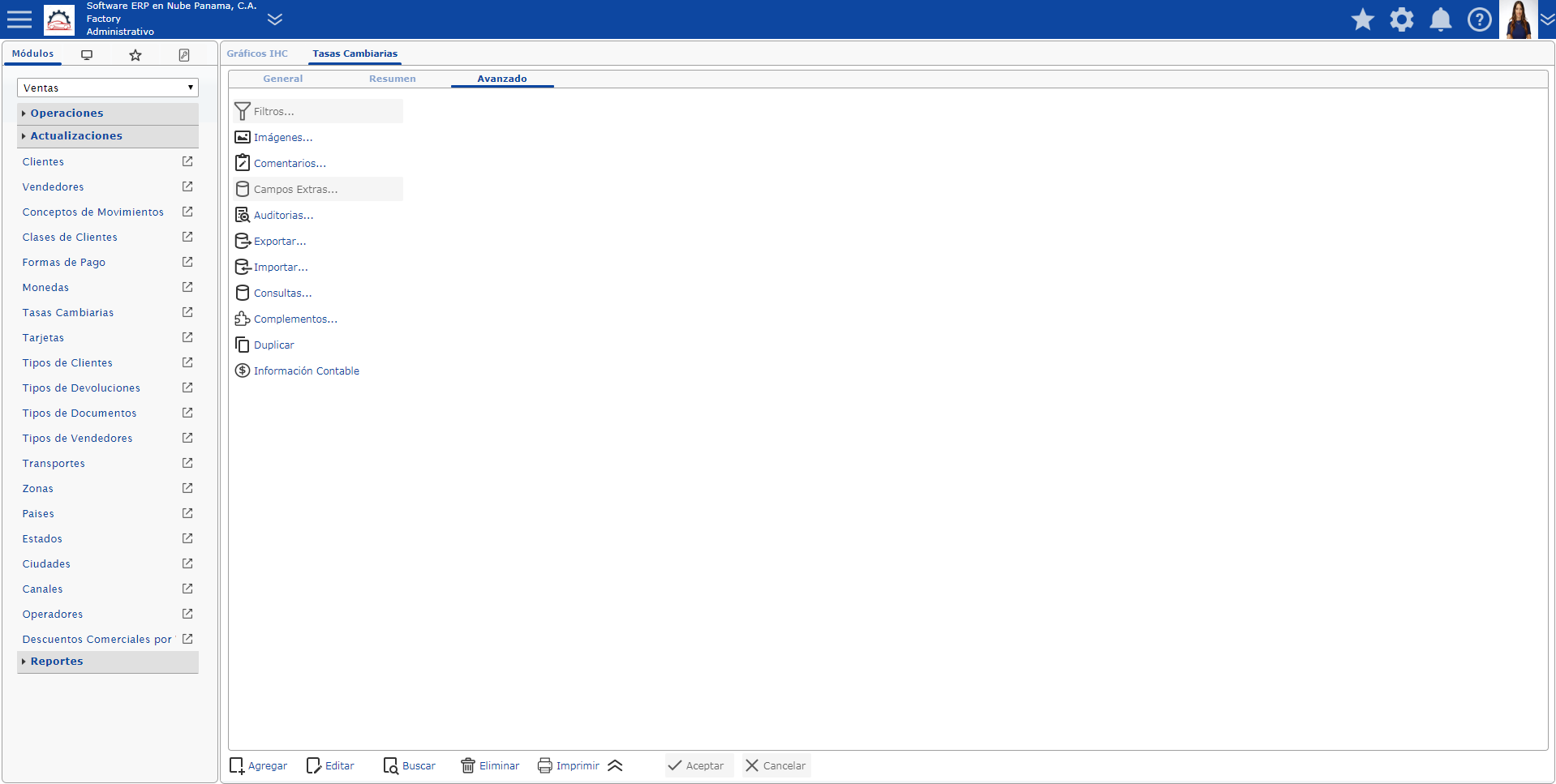Click Agregar button
Screen dimensions: 1556x784
pos(259,765)
